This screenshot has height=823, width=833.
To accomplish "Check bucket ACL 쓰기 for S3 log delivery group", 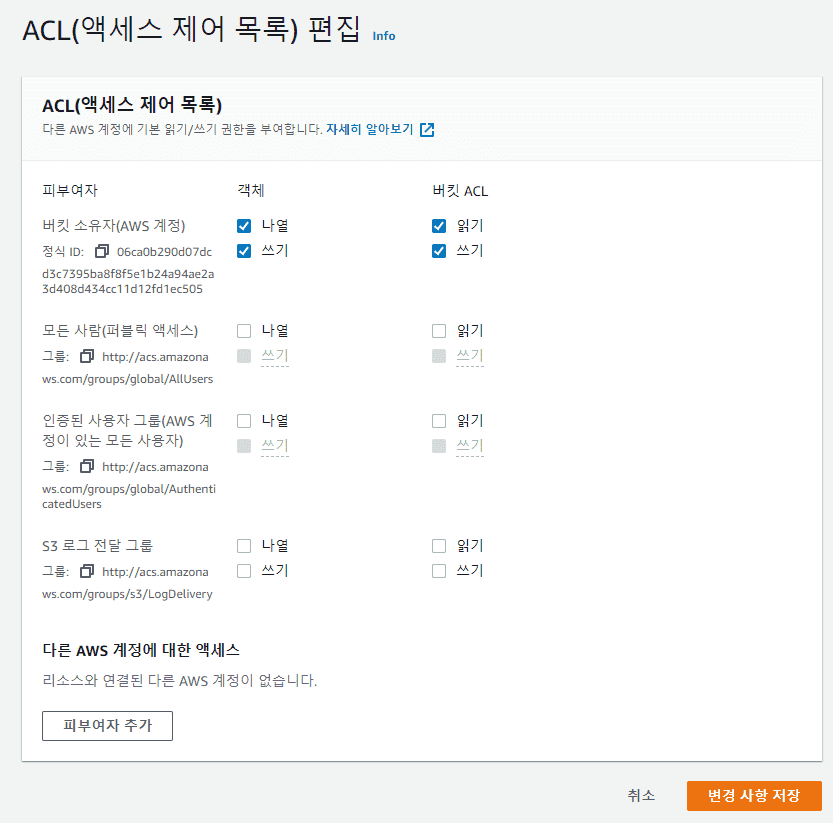I will [439, 571].
